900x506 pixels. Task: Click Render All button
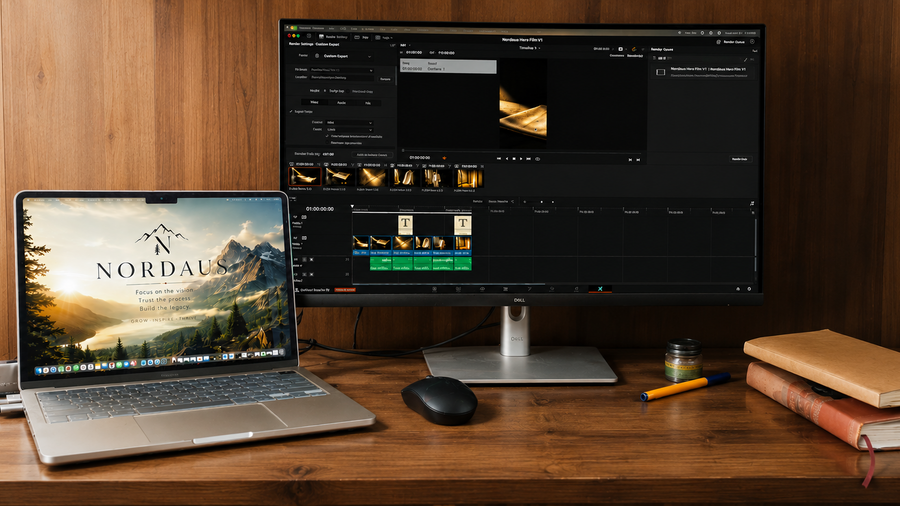point(740,159)
